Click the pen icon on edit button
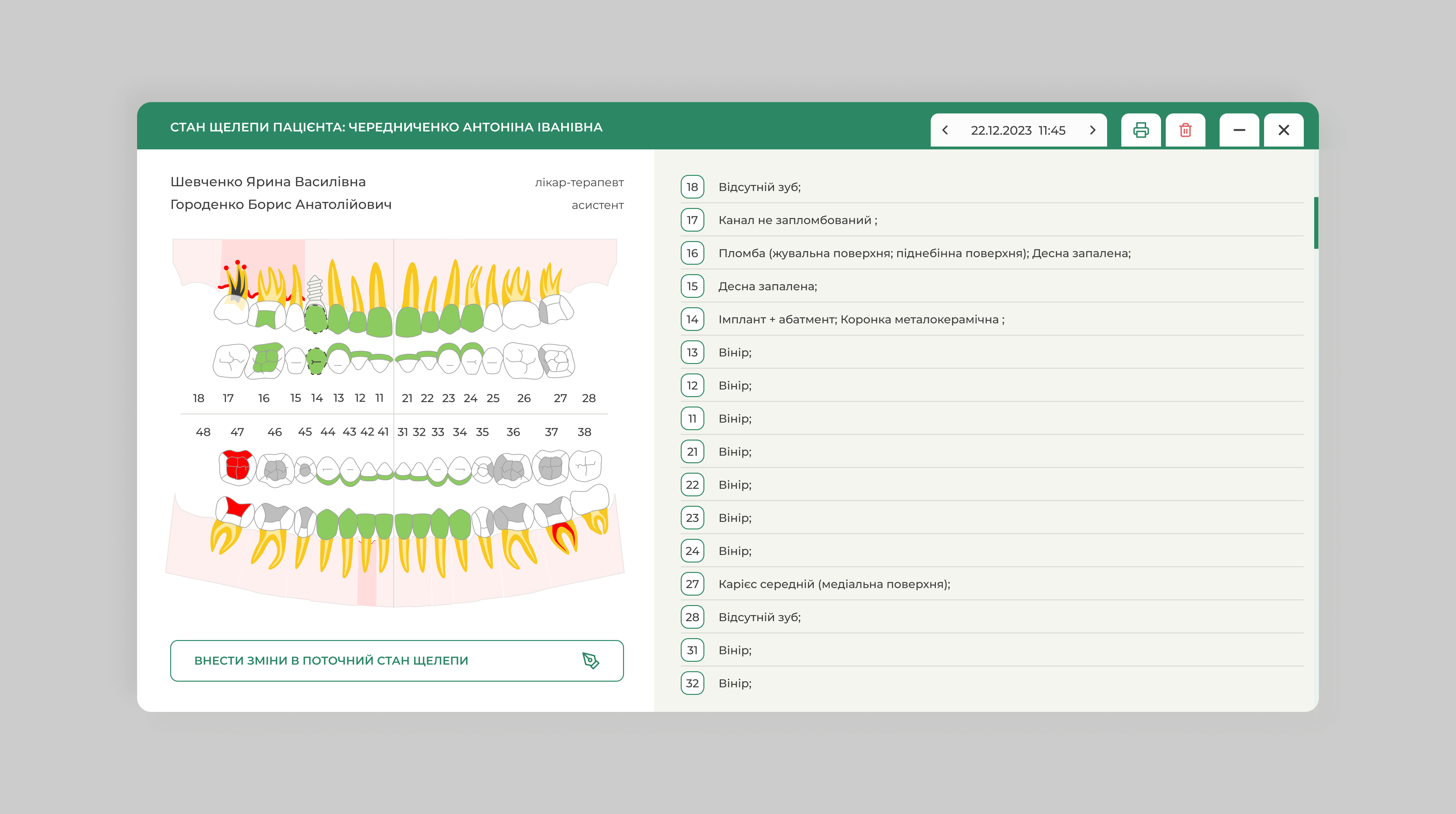This screenshot has height=814, width=1456. [x=590, y=660]
